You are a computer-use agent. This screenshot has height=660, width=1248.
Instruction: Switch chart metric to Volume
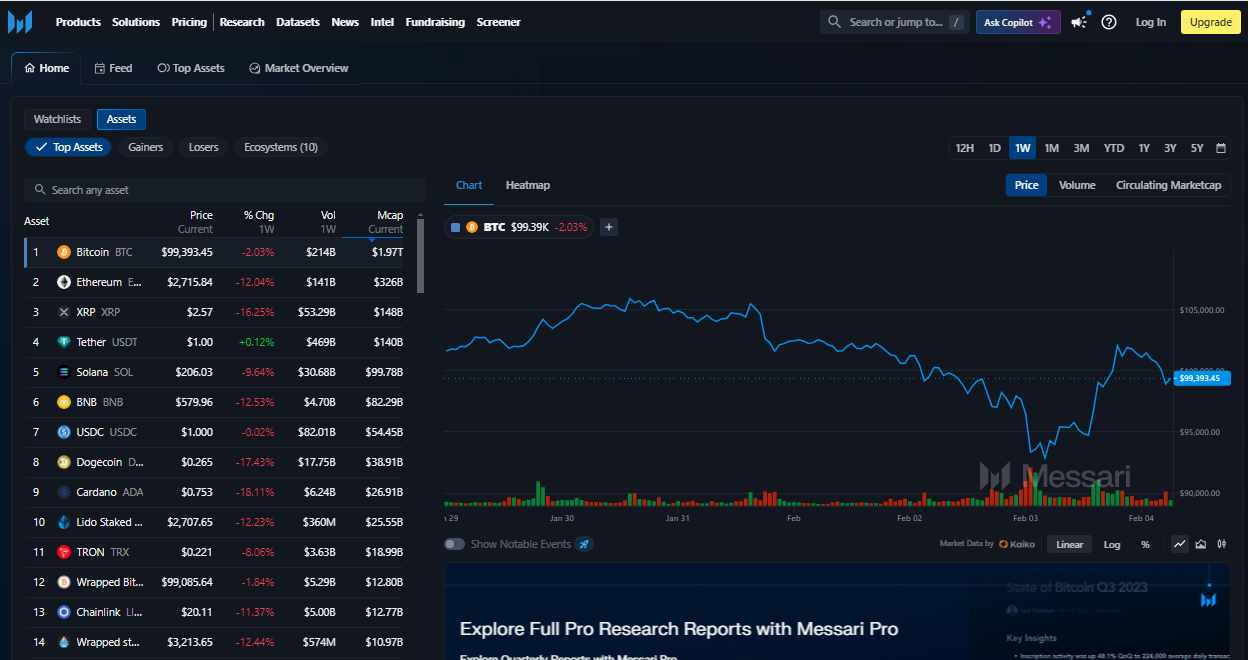tap(1077, 185)
